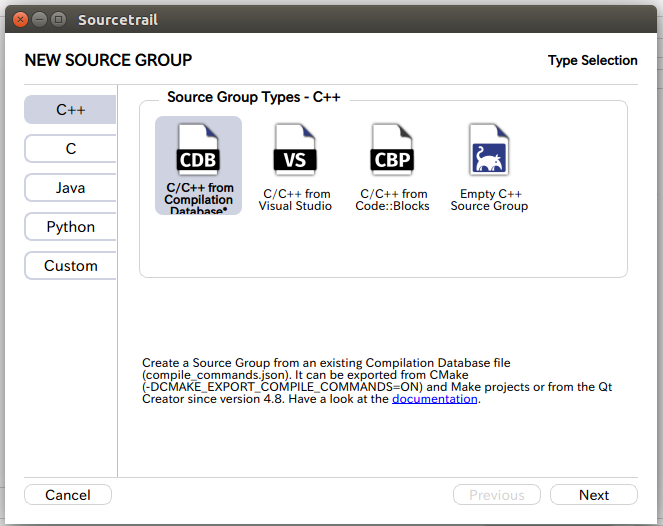The width and height of the screenshot is (663, 526).
Task: Switch to the C++ language tab
Action: click(x=70, y=110)
